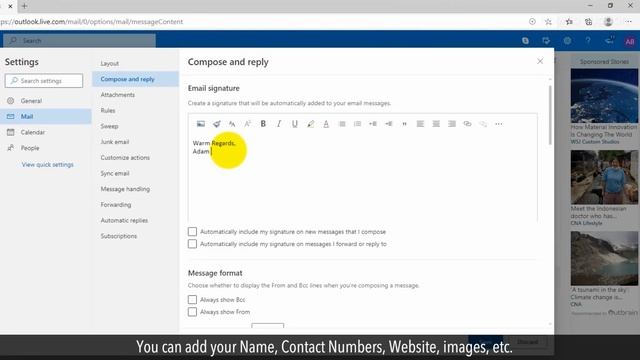Insert pictures inline in signature toolbar
The image size is (640, 360).
[x=201, y=124]
